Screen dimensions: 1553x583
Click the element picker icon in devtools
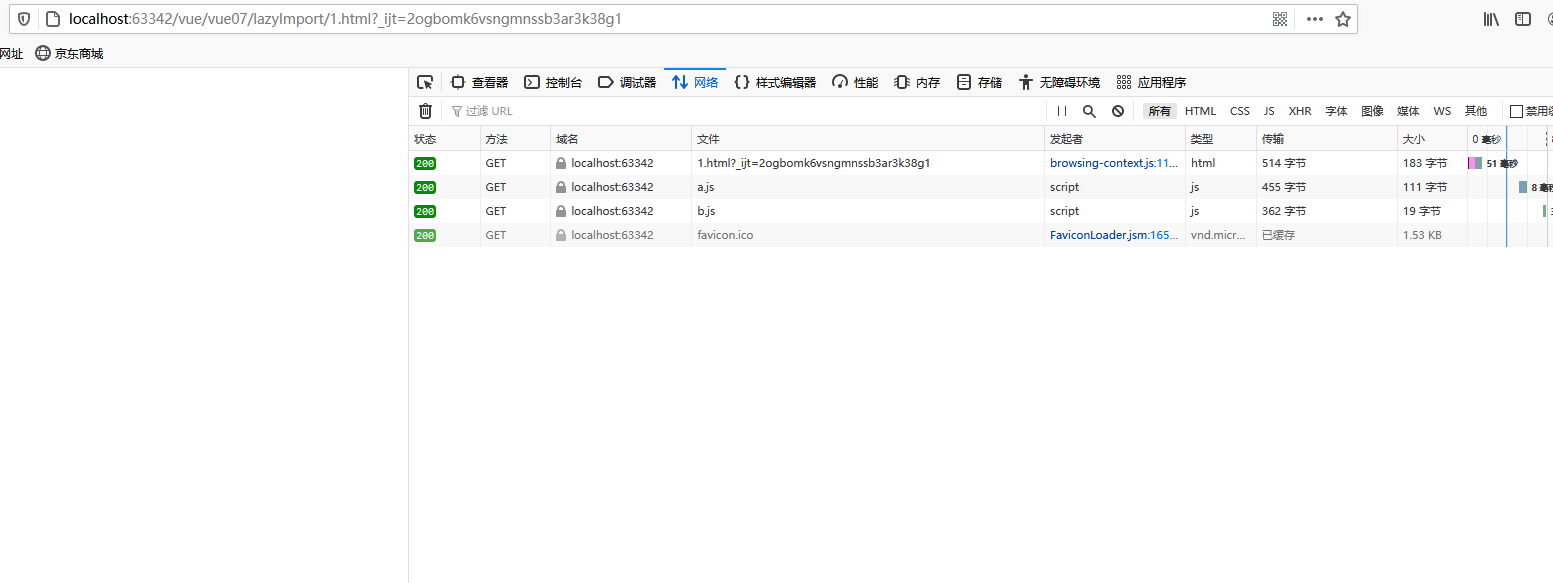(x=425, y=82)
